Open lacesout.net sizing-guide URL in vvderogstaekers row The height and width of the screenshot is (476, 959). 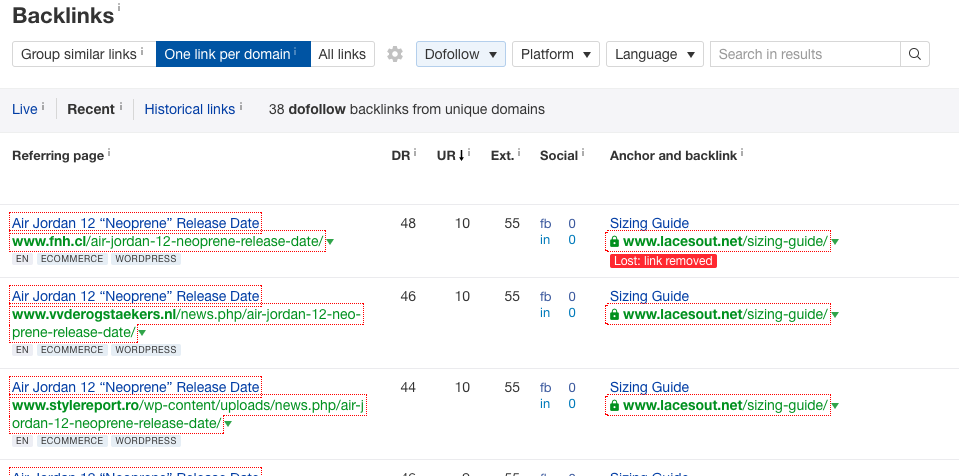click(725, 314)
